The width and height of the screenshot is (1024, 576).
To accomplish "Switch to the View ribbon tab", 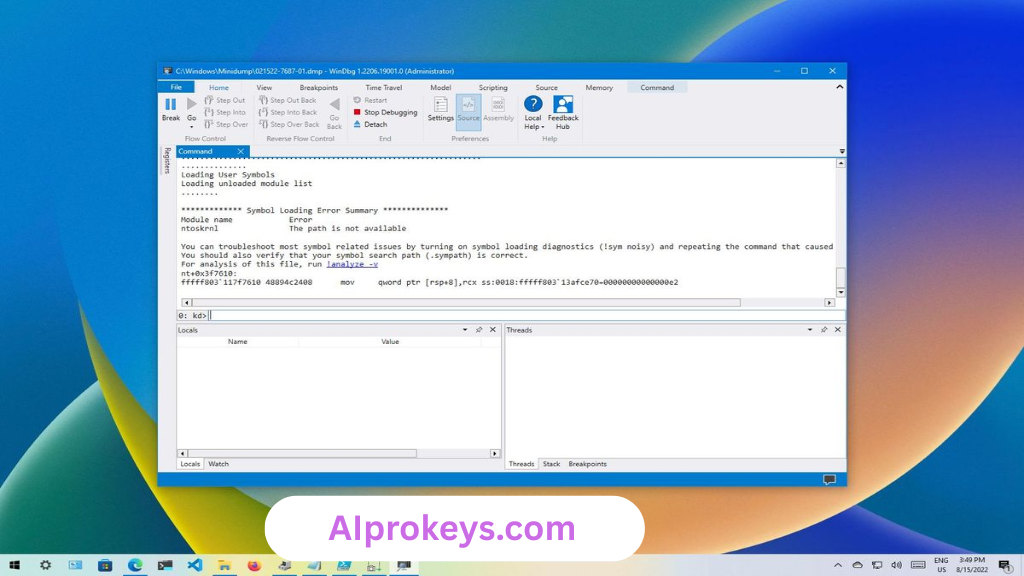I will click(264, 88).
